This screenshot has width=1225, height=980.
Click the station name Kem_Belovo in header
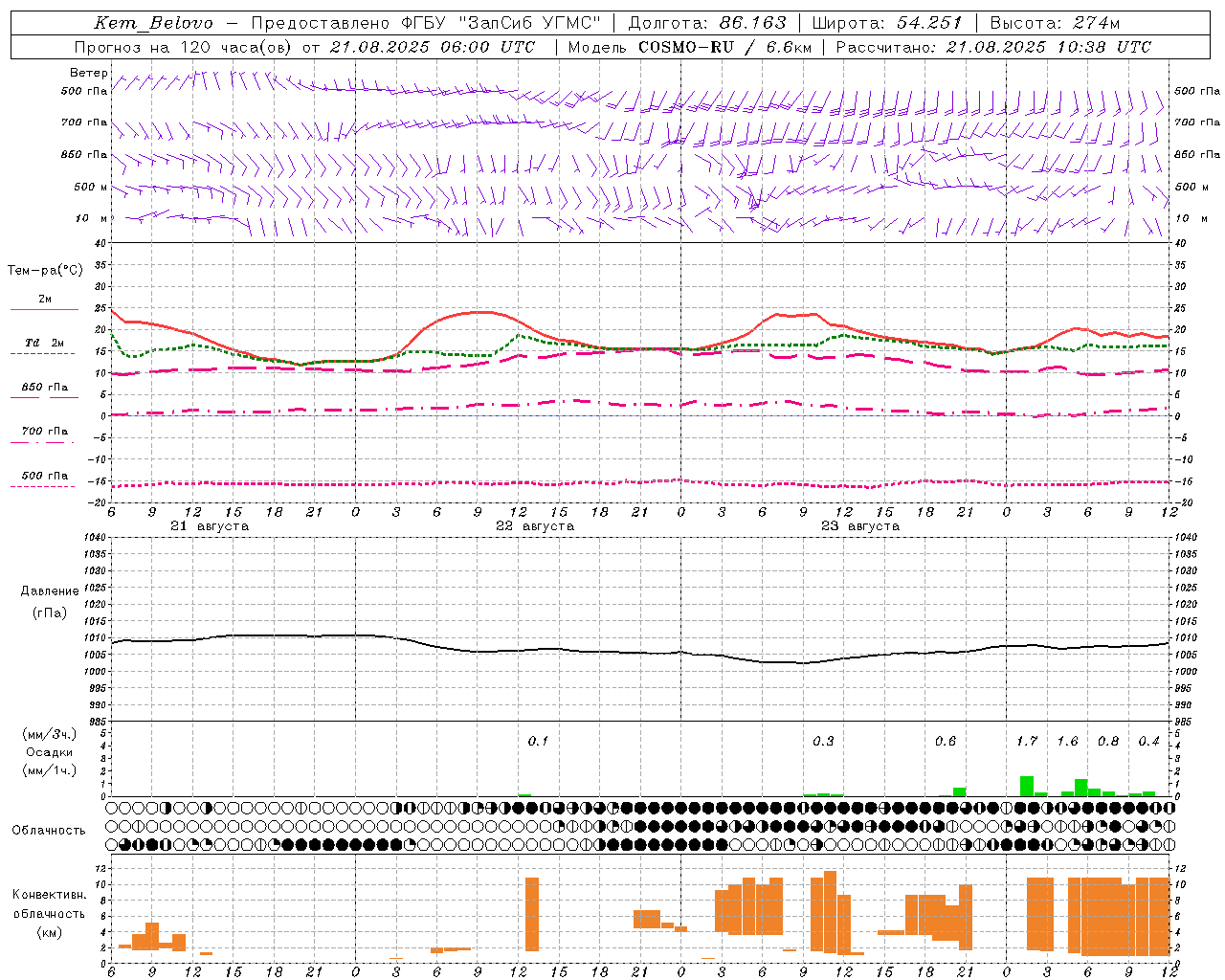tap(153, 23)
